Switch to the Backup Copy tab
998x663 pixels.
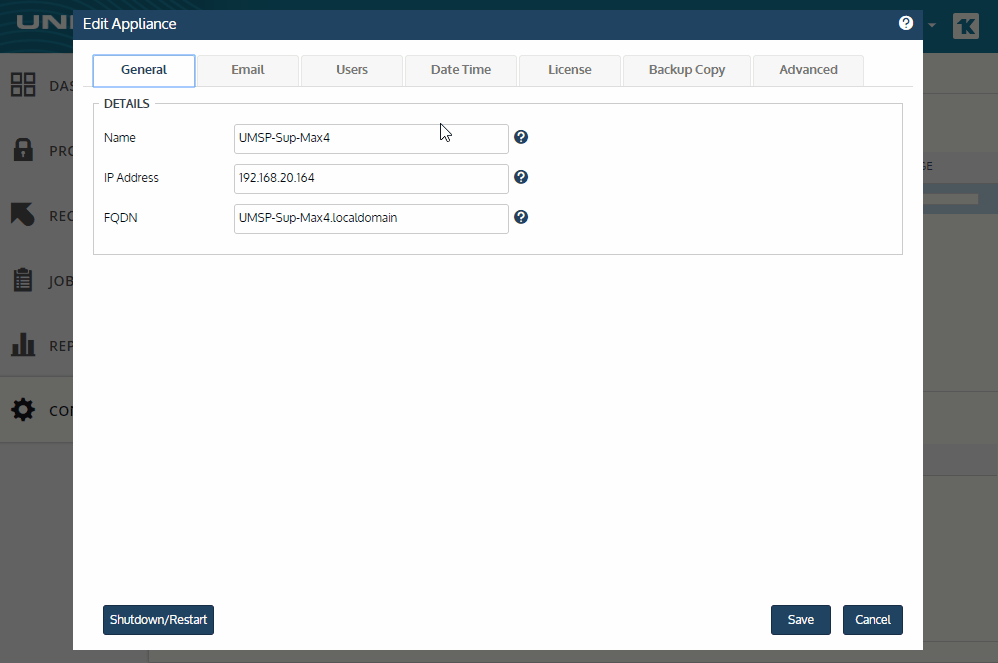coord(687,70)
